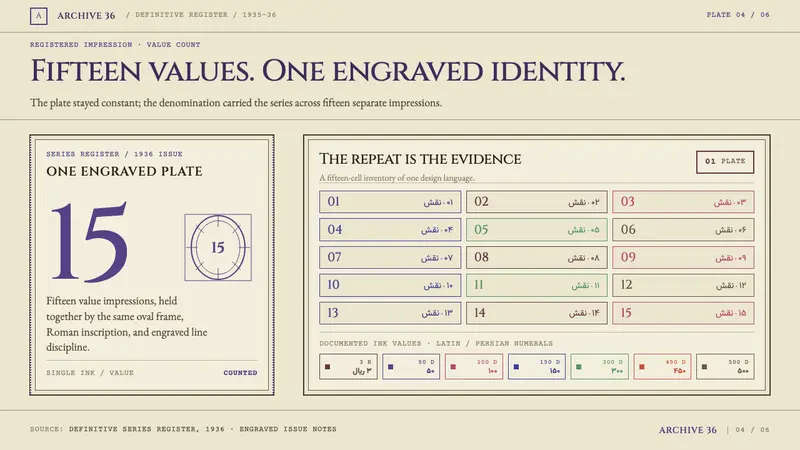Screen dimensions: 800x450
Task: Click the 100 D ink value swatch
Action: coord(474,367)
